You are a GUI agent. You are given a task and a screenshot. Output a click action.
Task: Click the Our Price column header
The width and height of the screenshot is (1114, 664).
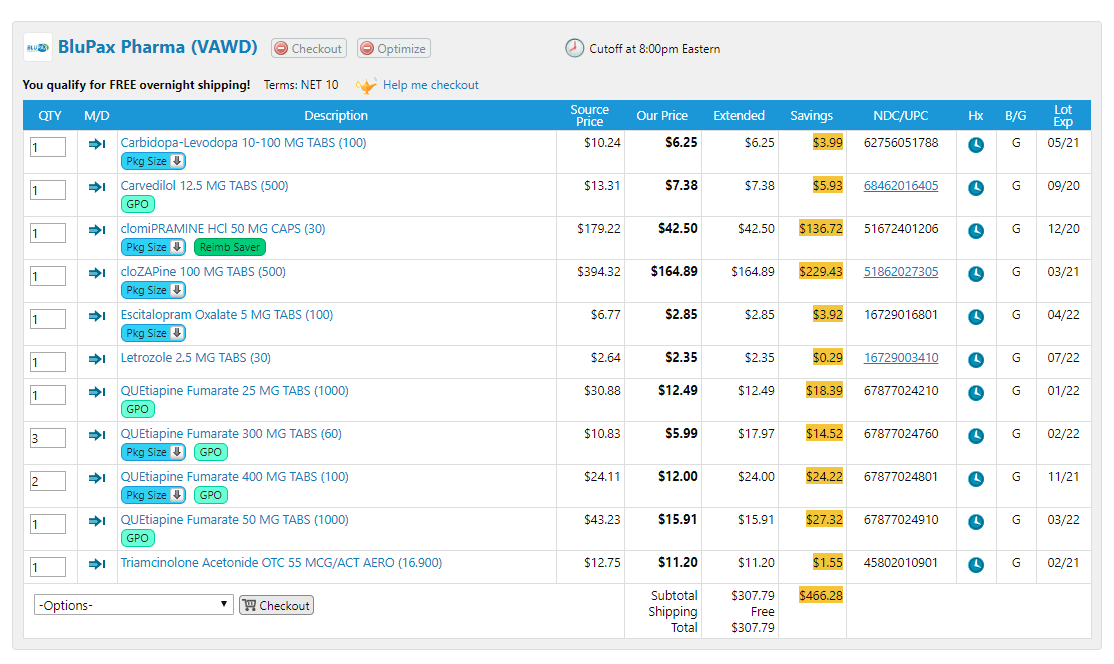click(x=662, y=115)
